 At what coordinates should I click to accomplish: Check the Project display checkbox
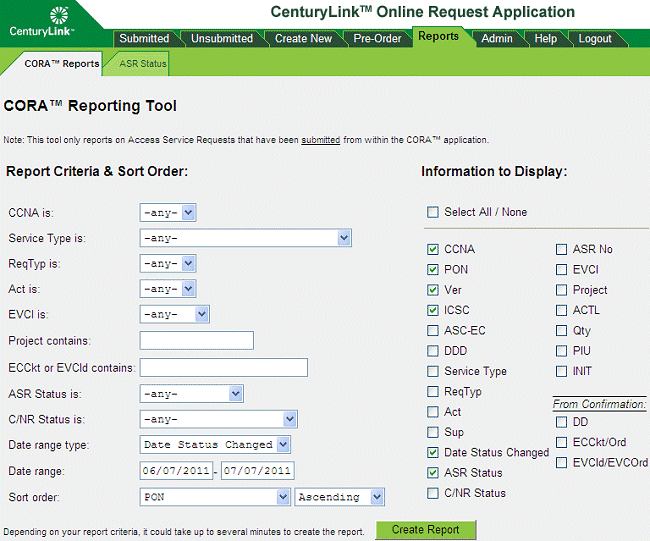[x=561, y=290]
